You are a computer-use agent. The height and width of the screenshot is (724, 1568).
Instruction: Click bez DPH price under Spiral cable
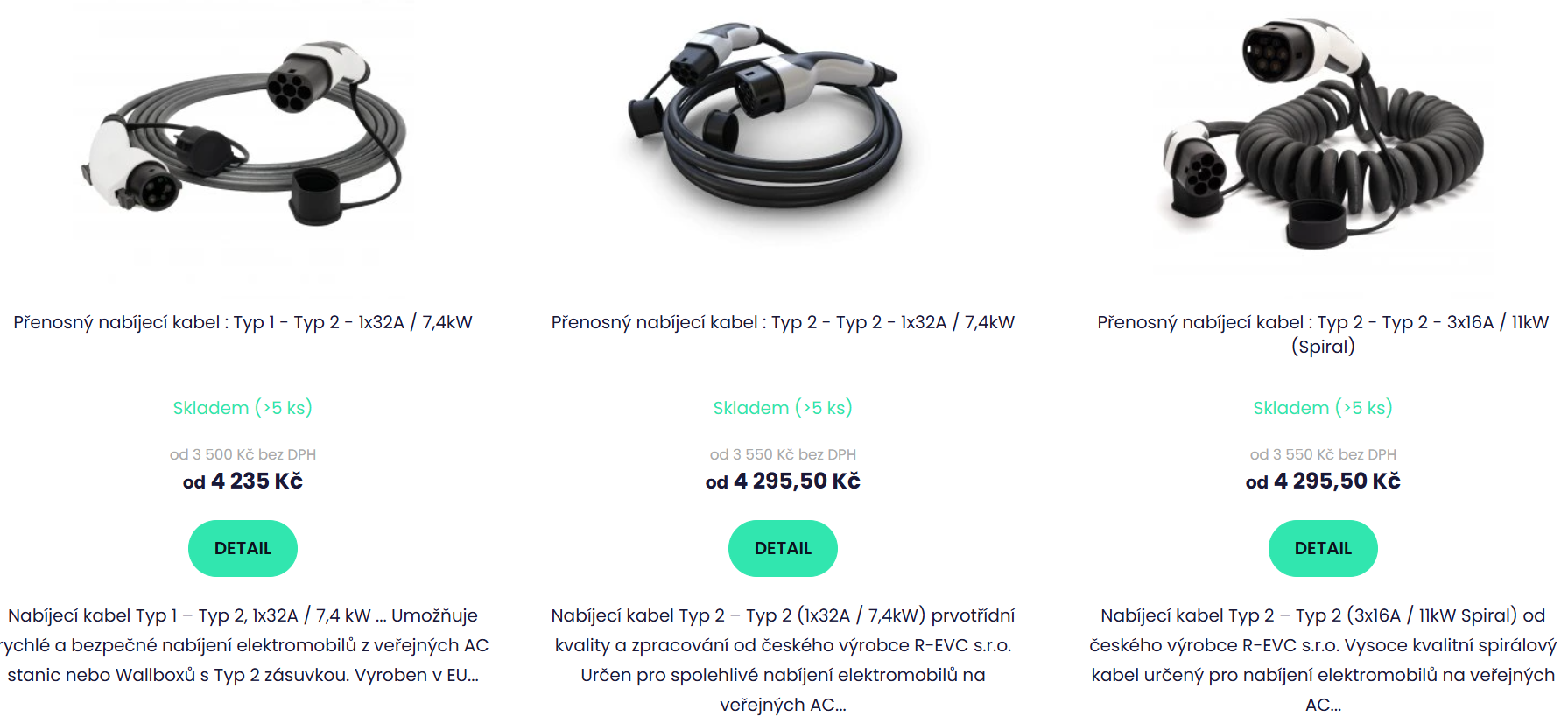tap(1322, 454)
